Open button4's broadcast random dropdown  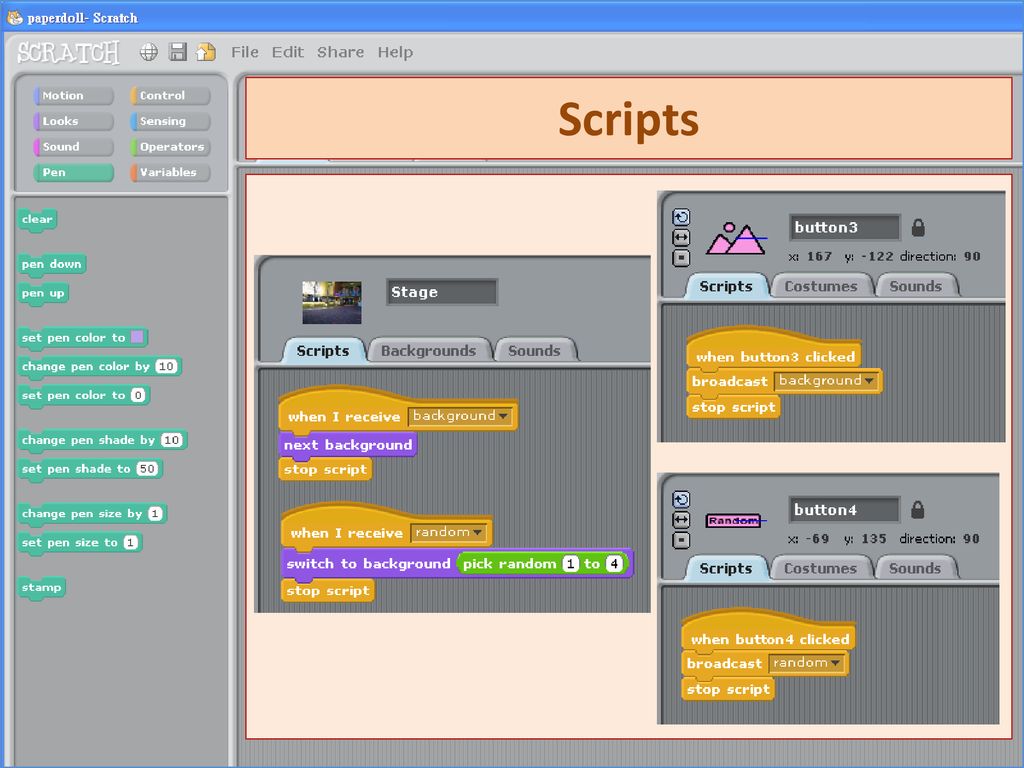point(807,663)
